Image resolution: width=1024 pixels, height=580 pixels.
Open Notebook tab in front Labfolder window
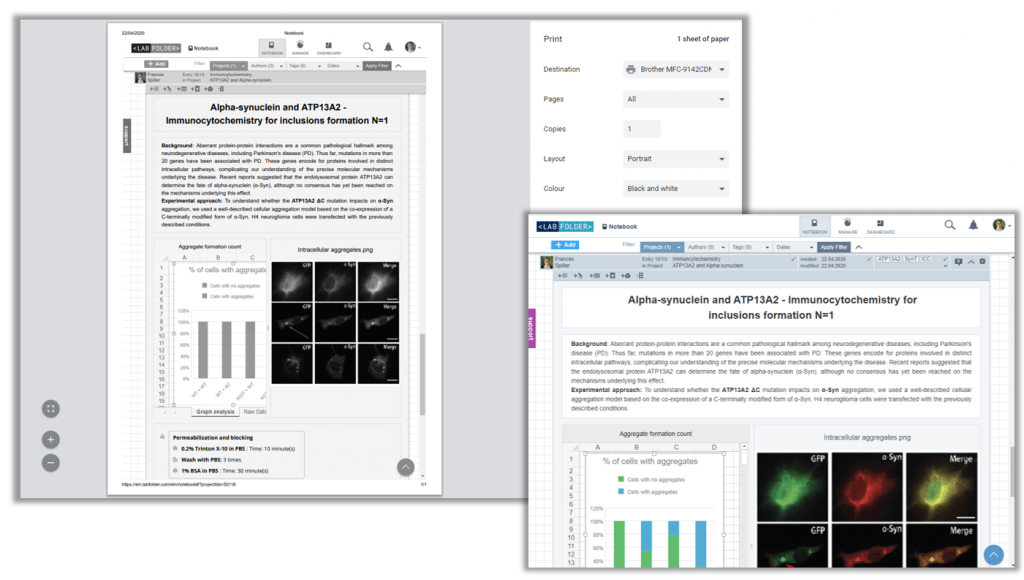[x=814, y=226]
